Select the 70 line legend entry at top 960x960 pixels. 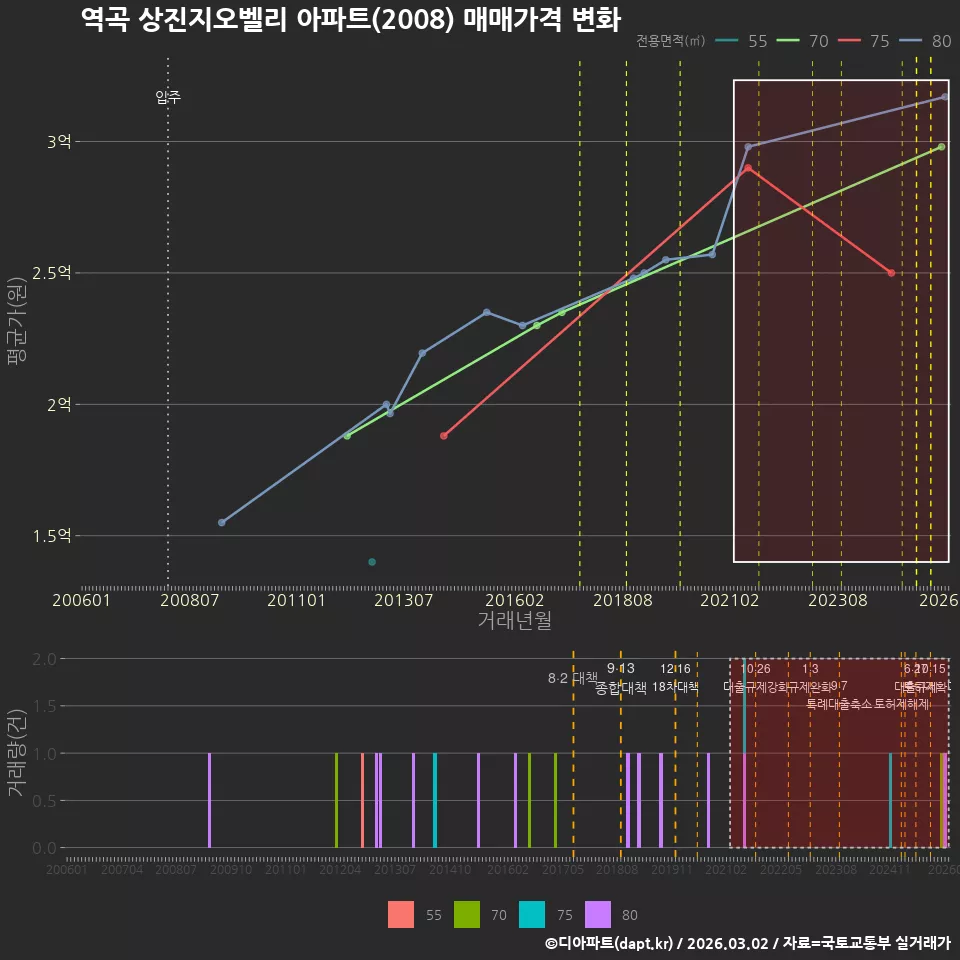click(803, 41)
